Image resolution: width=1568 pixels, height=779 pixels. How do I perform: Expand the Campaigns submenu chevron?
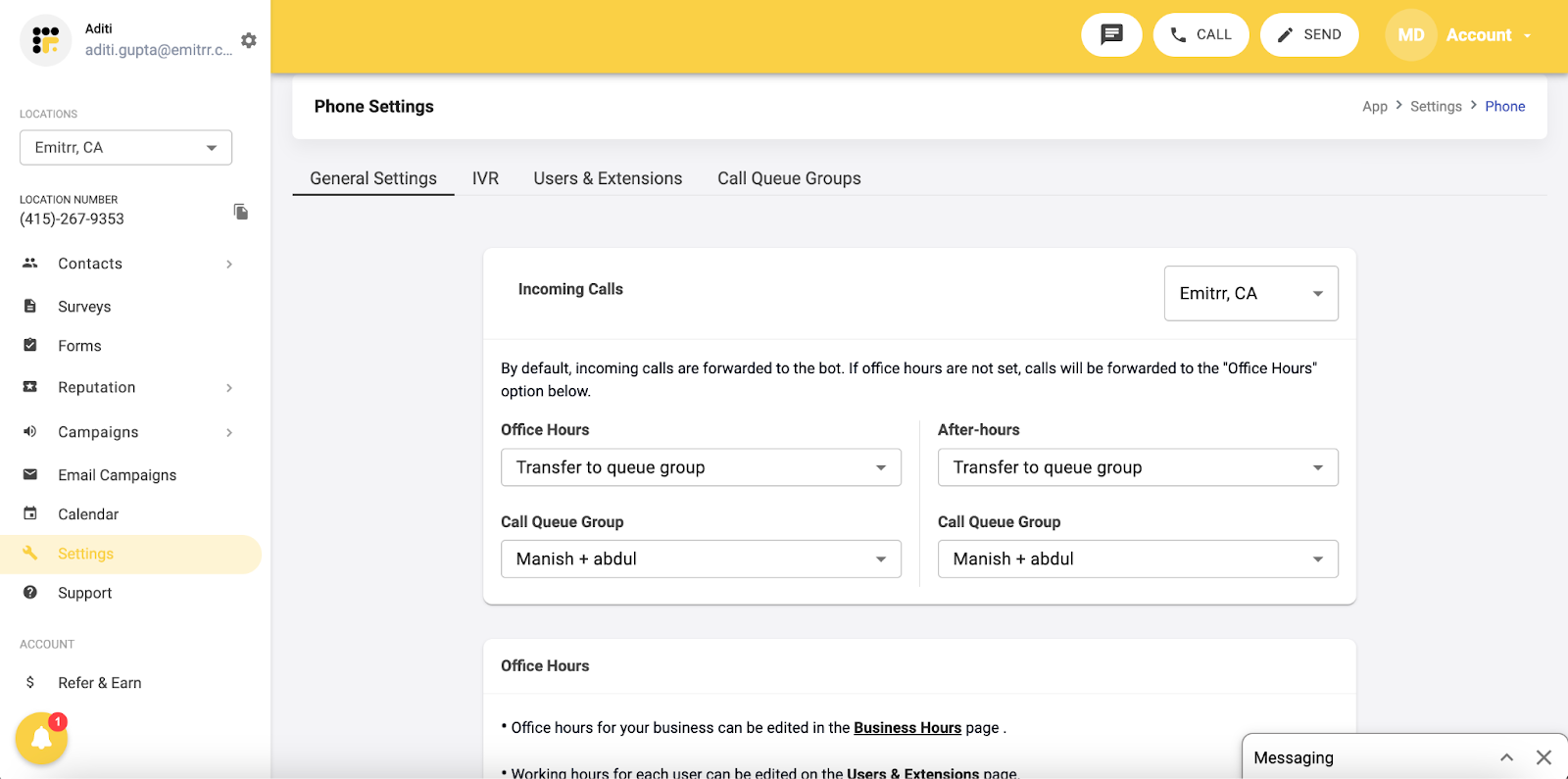(x=229, y=432)
